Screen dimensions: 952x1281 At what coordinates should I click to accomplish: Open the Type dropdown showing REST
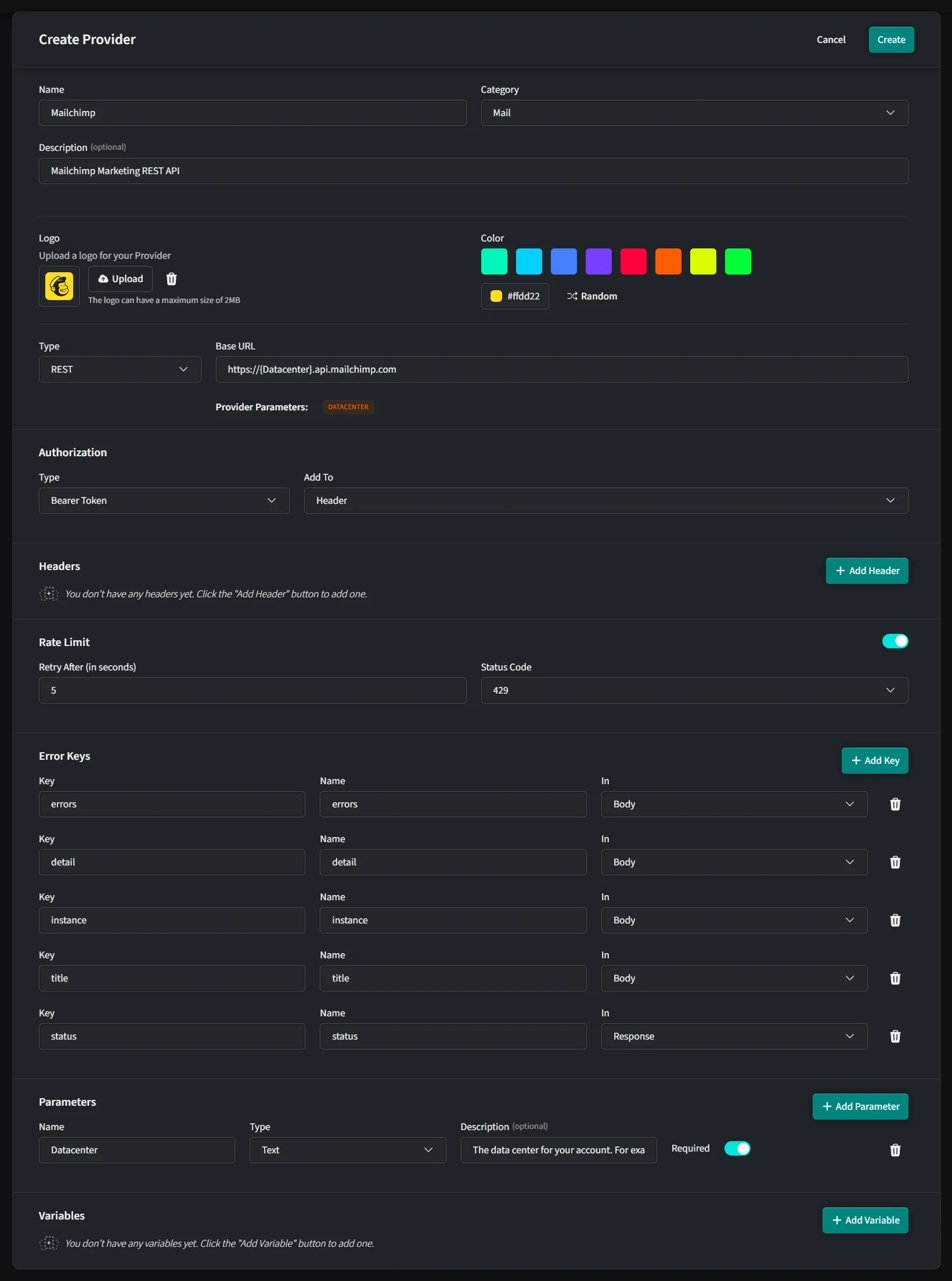120,369
